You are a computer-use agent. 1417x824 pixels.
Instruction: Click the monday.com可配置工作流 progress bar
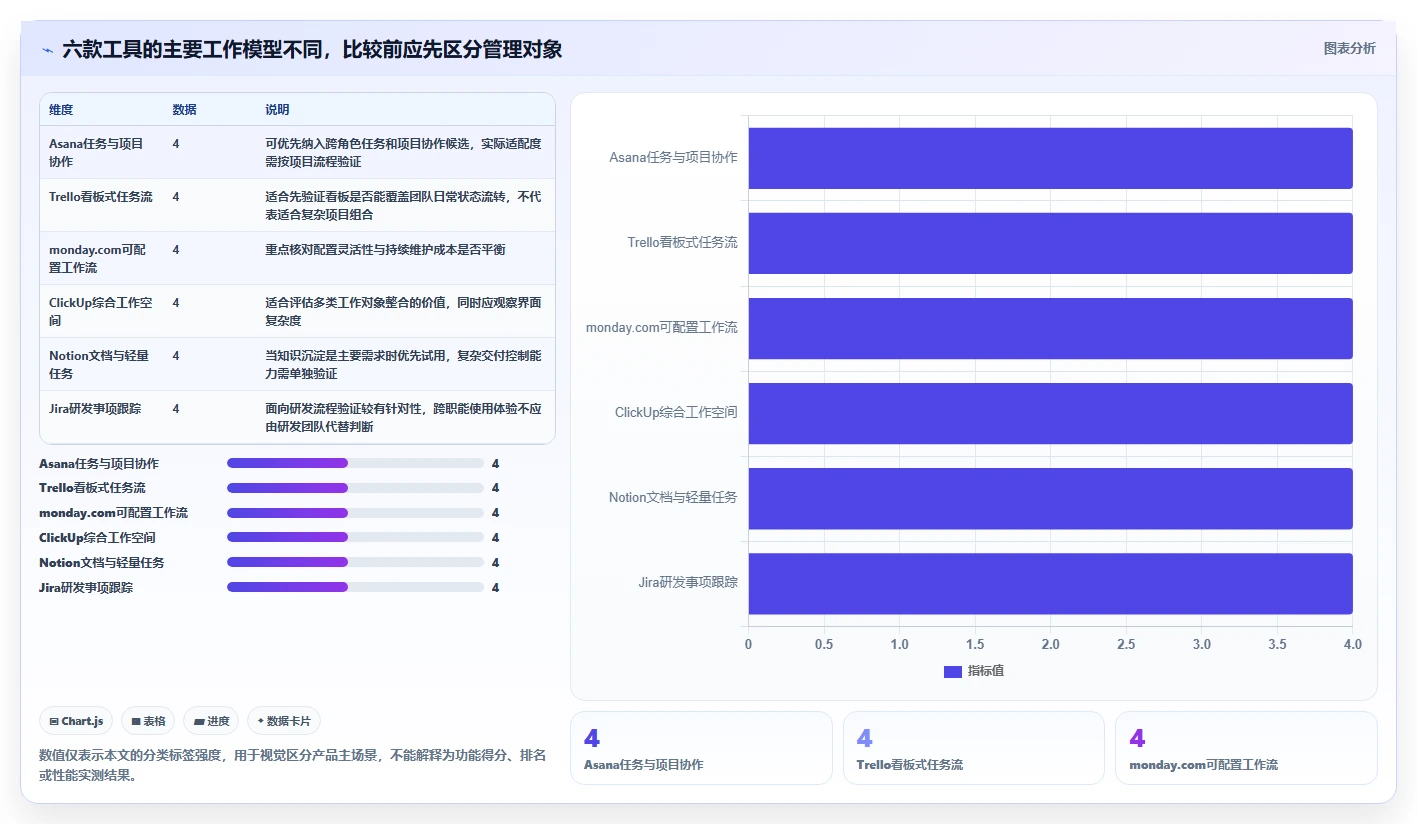click(355, 513)
